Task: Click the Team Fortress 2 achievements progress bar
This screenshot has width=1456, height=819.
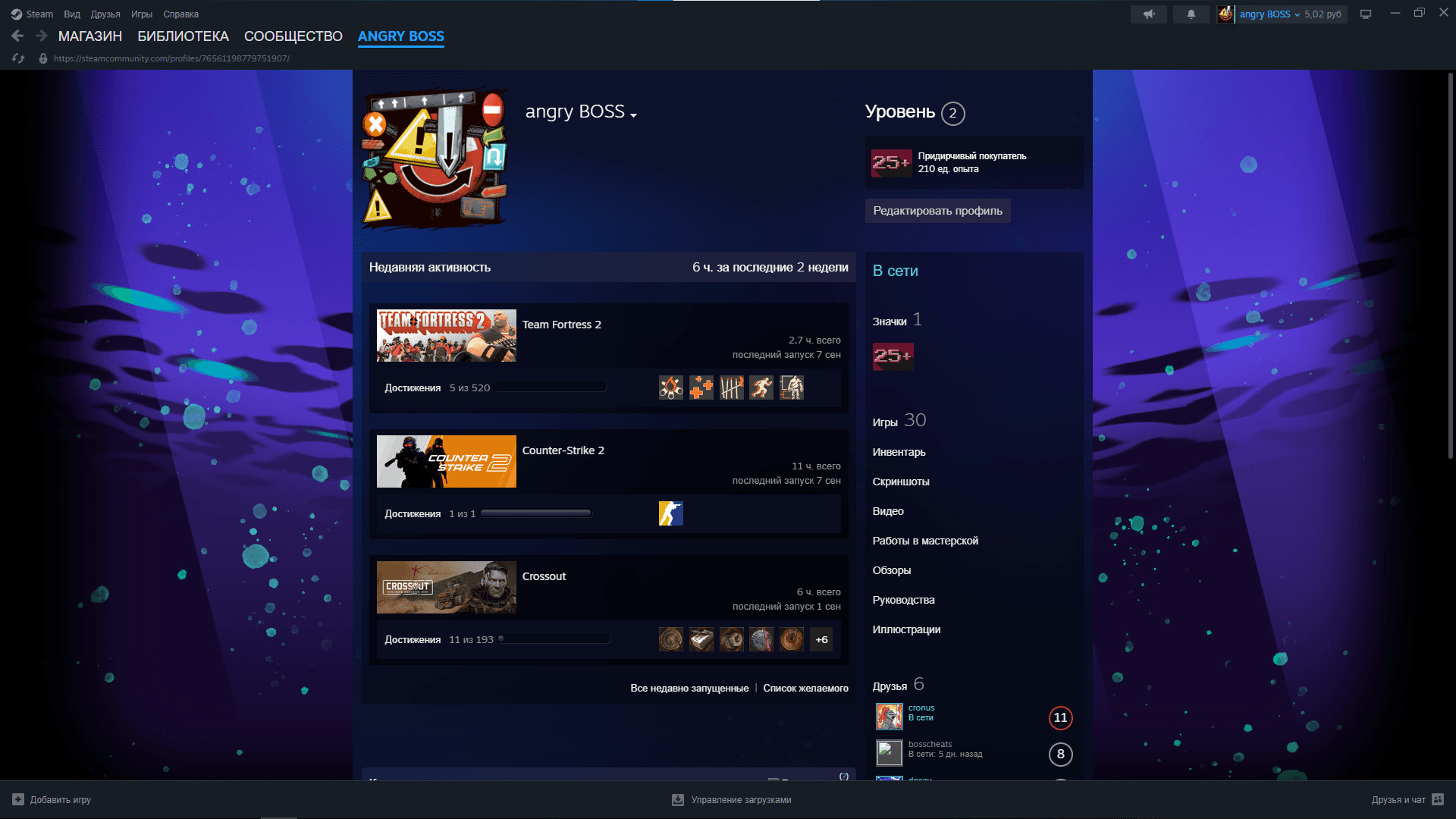Action: click(x=551, y=388)
